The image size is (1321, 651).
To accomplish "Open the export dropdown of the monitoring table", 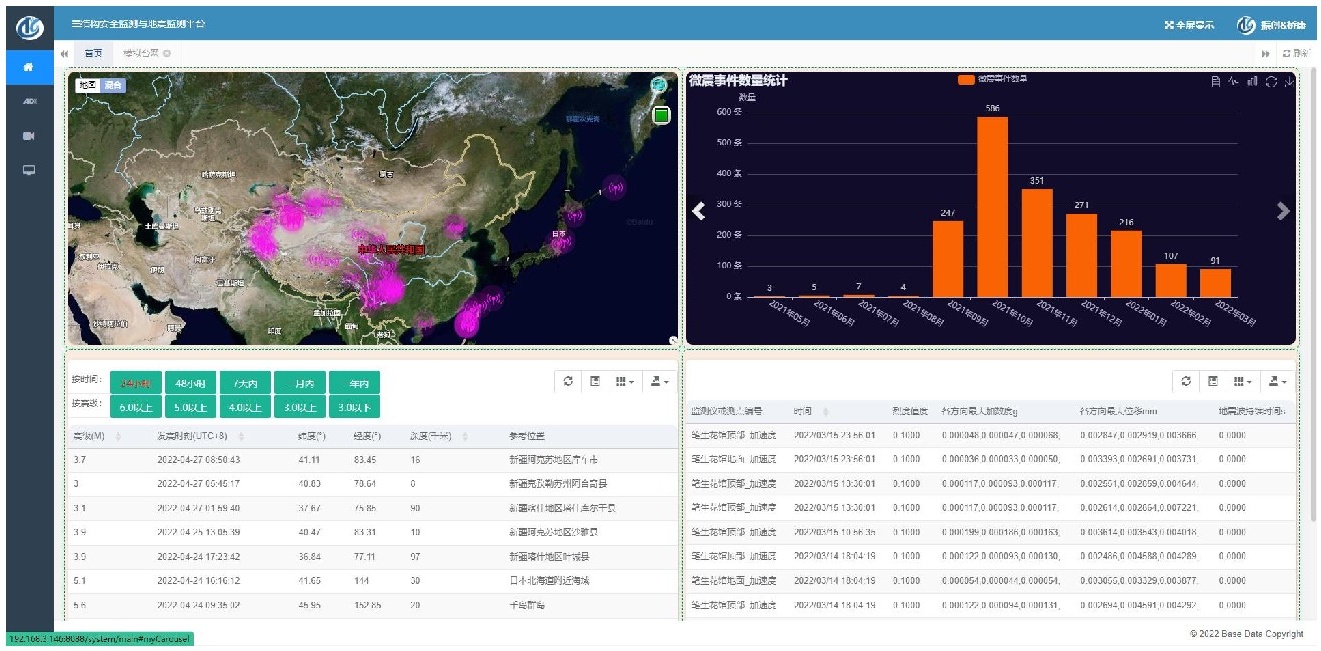I will tap(1276, 381).
